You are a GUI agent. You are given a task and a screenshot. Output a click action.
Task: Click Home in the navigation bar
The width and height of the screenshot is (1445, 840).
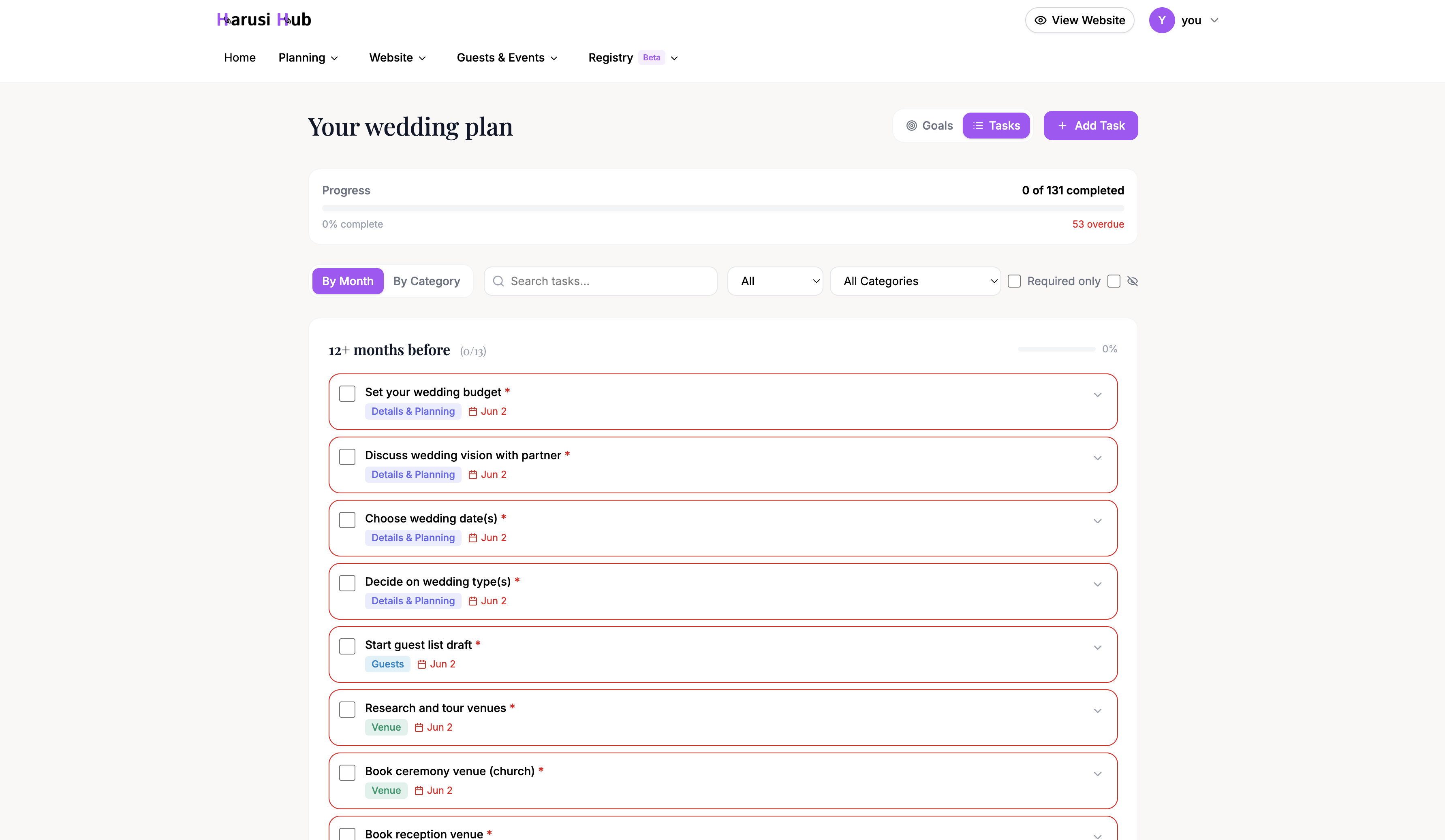pos(239,57)
